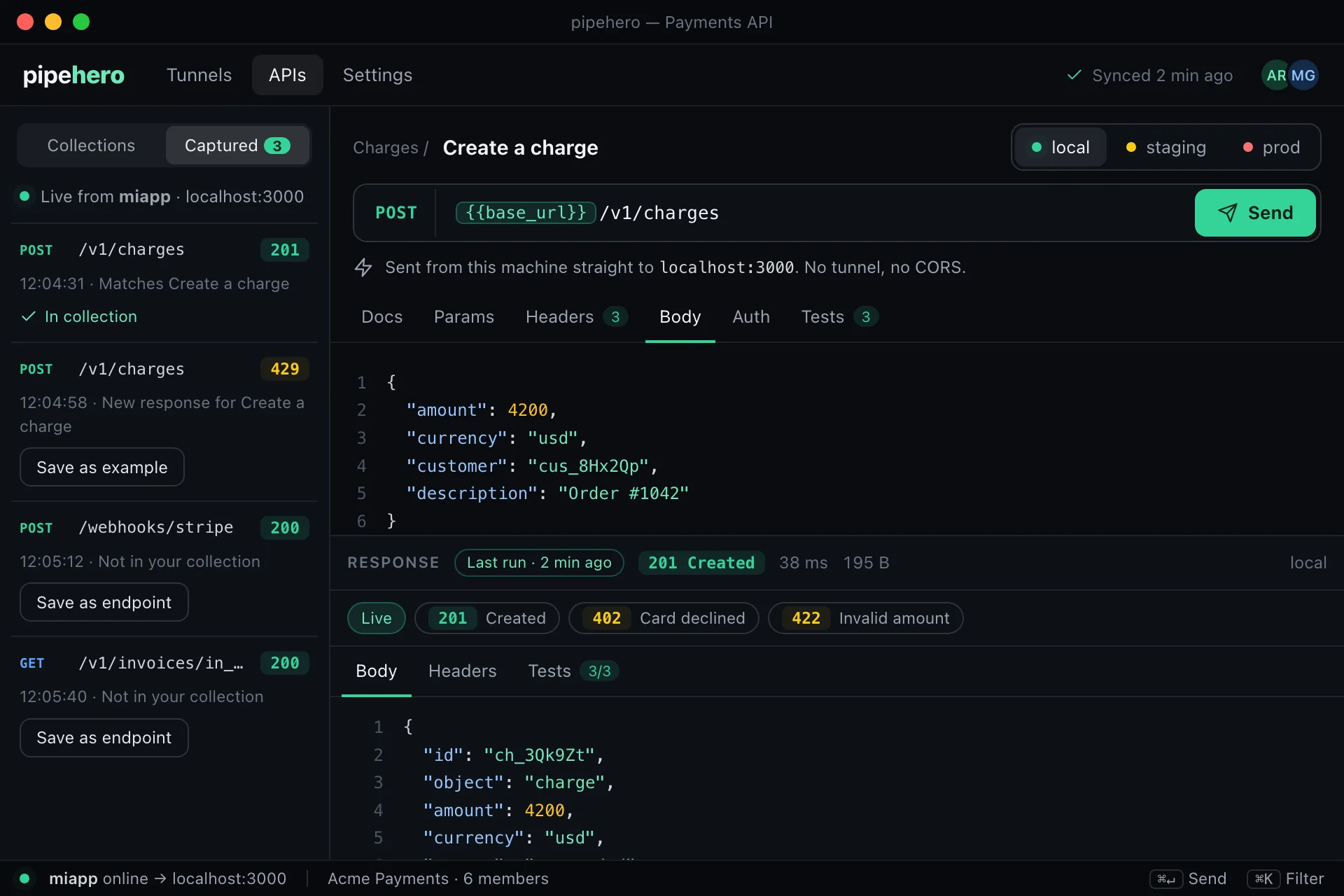Open the request Tests tab
Image resolution: width=1344 pixels, height=896 pixels.
click(x=839, y=317)
